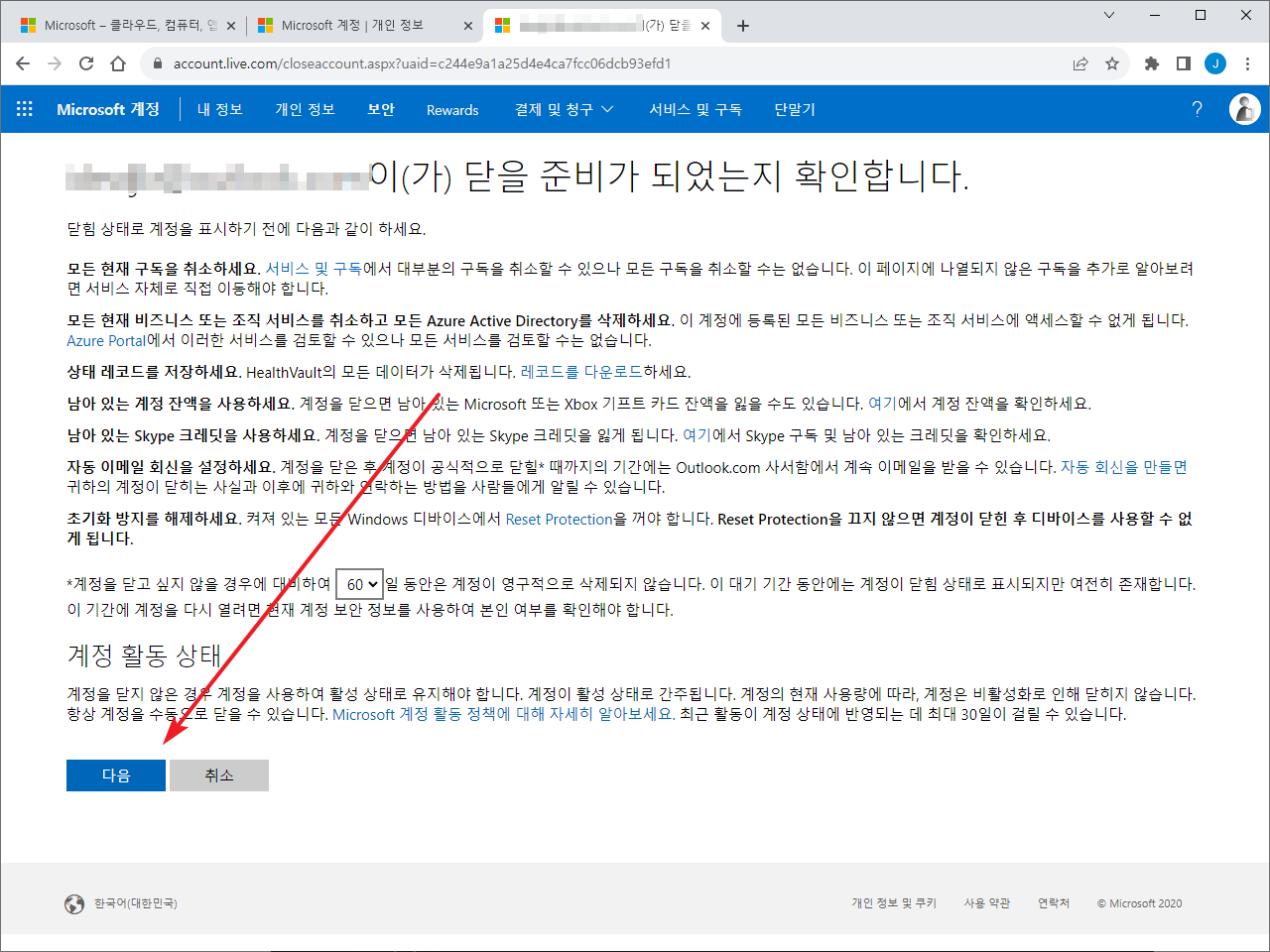This screenshot has height=952, width=1270.
Task: Open the tab search chevron
Action: coord(1109,15)
